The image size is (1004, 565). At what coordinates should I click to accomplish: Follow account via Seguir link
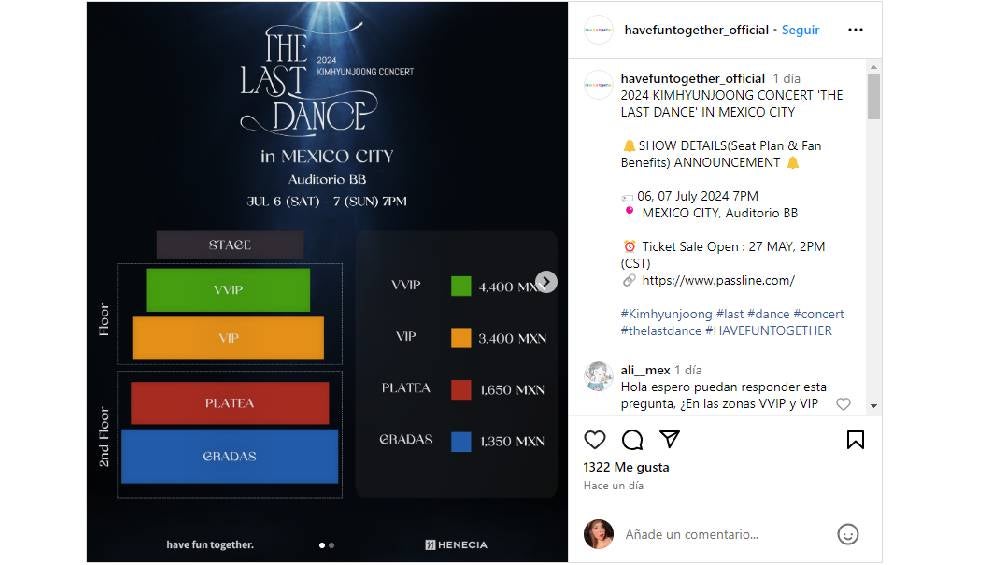[x=800, y=30]
